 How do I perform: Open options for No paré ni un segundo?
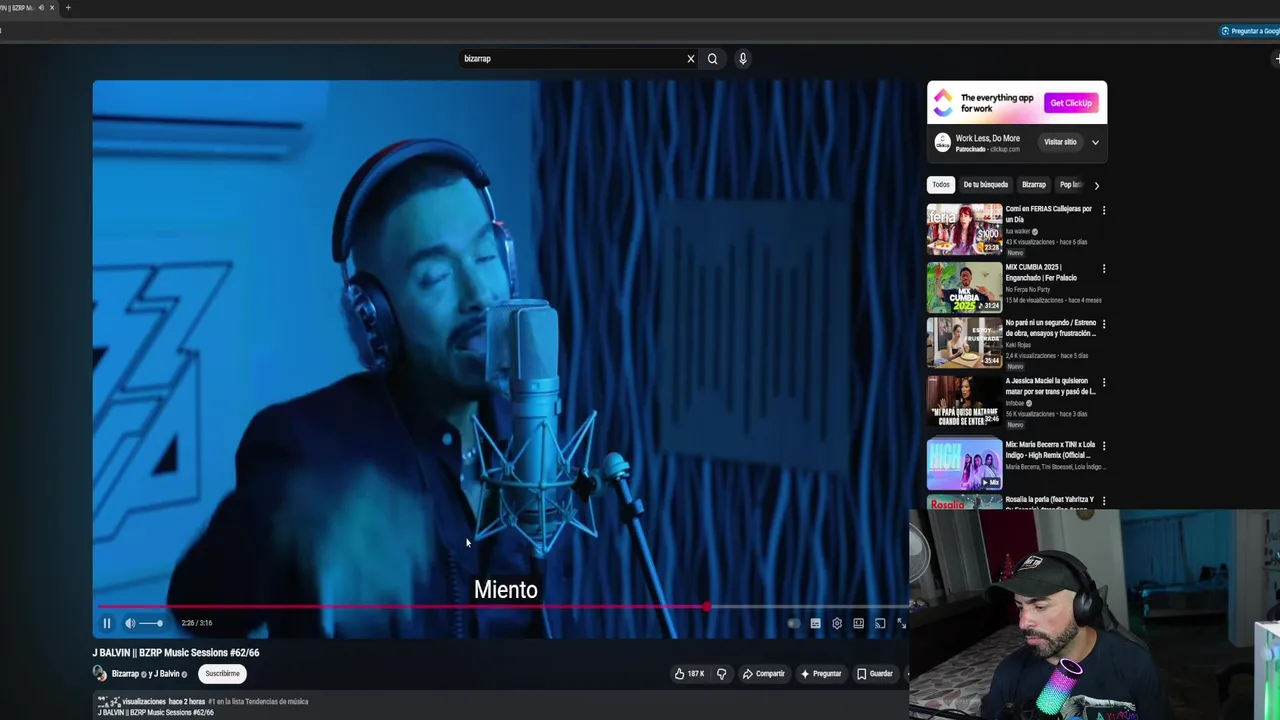(1104, 324)
